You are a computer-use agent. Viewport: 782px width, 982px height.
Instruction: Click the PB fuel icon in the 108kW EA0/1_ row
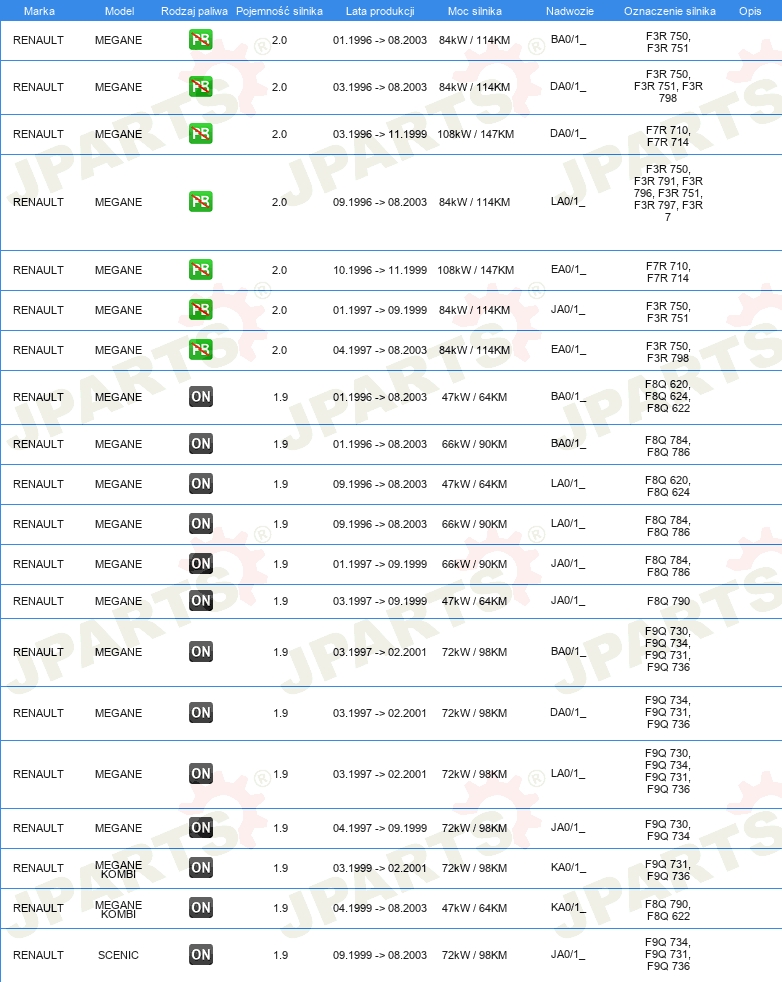point(201,270)
